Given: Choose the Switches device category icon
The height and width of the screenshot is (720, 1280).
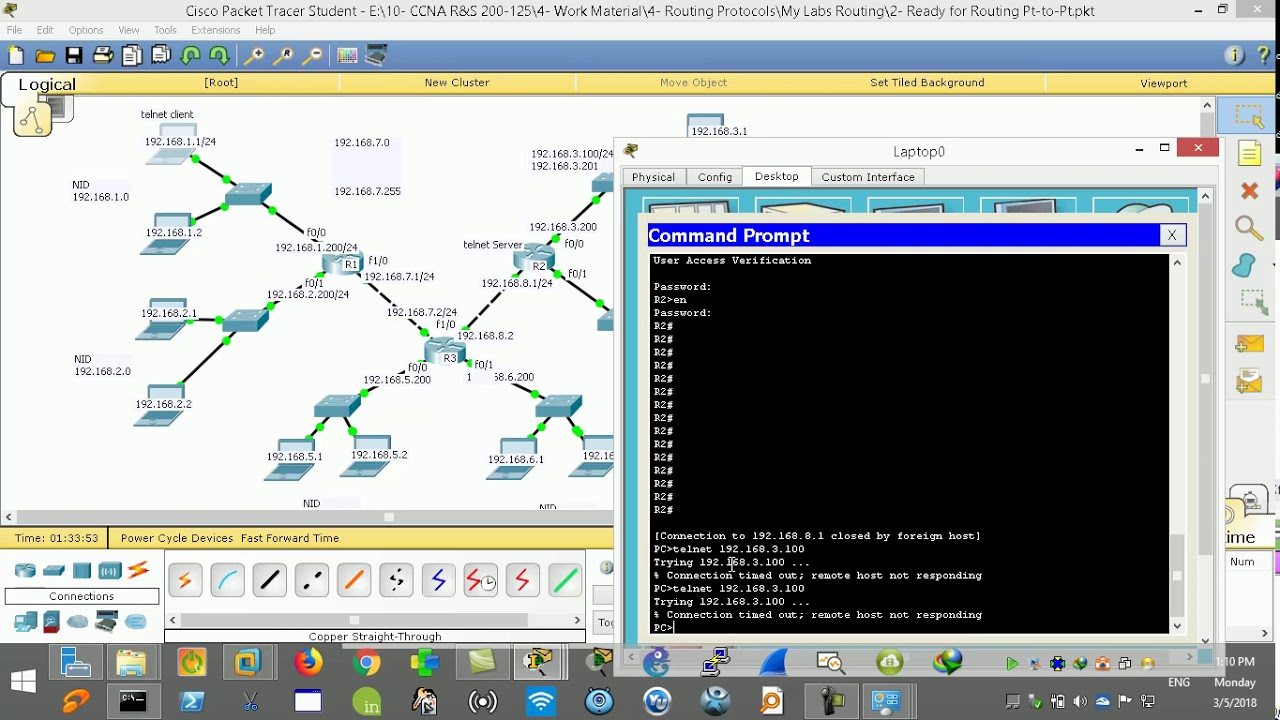Looking at the screenshot, I should pos(54,571).
